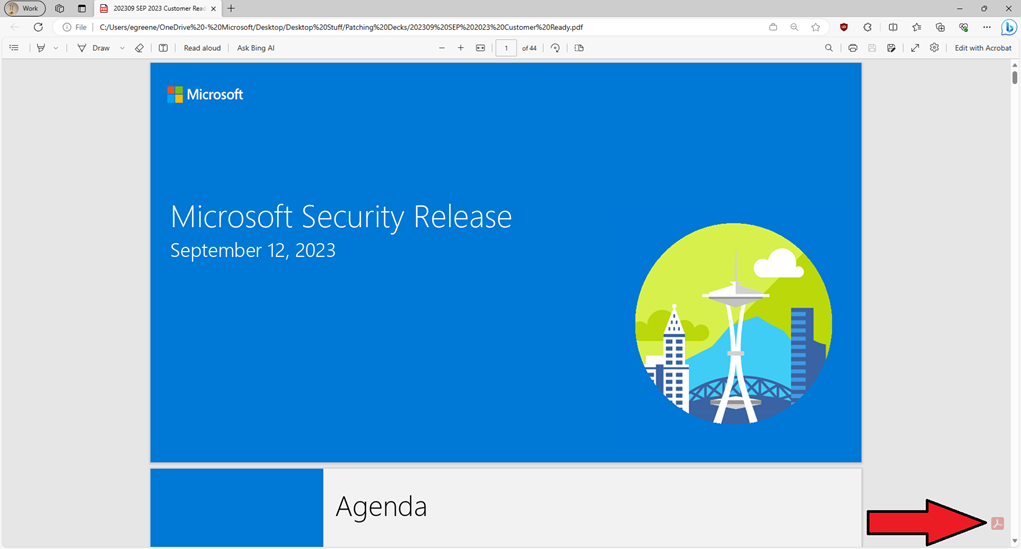This screenshot has width=1021, height=549.
Task: Open PDF viewer settings gear
Action: click(934, 48)
